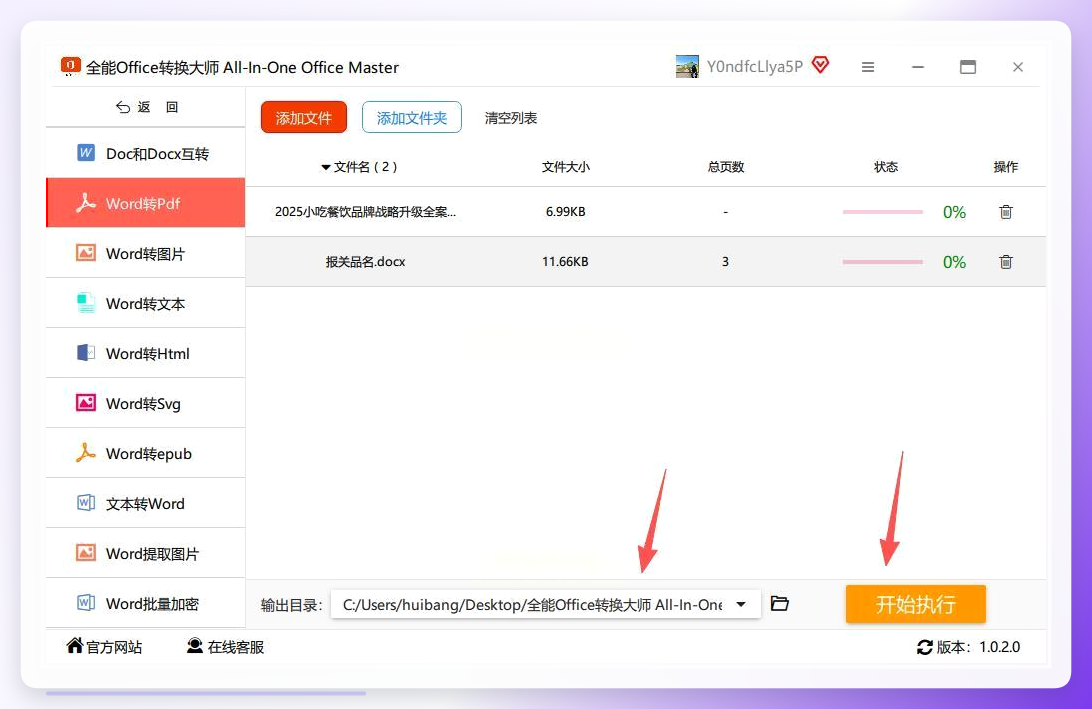Switch to the Word转图片 function
The image size is (1092, 709).
pos(146,254)
